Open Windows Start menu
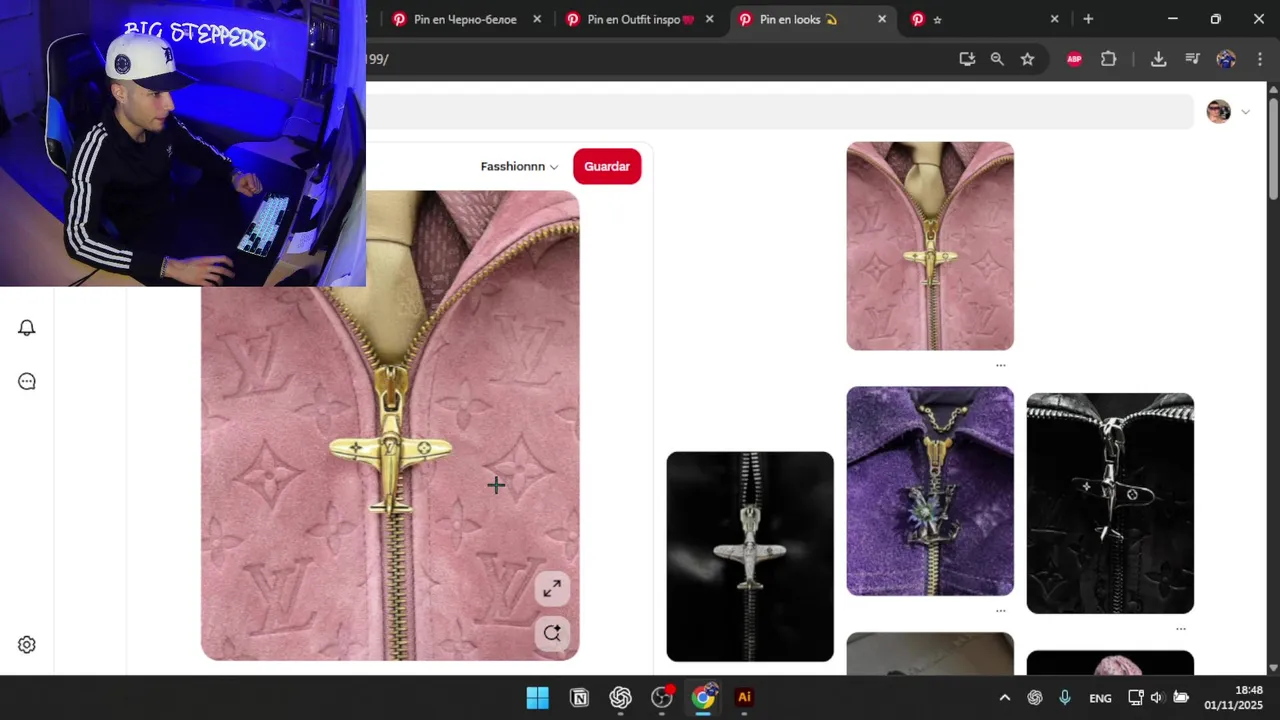The width and height of the screenshot is (1280, 720). coord(537,698)
